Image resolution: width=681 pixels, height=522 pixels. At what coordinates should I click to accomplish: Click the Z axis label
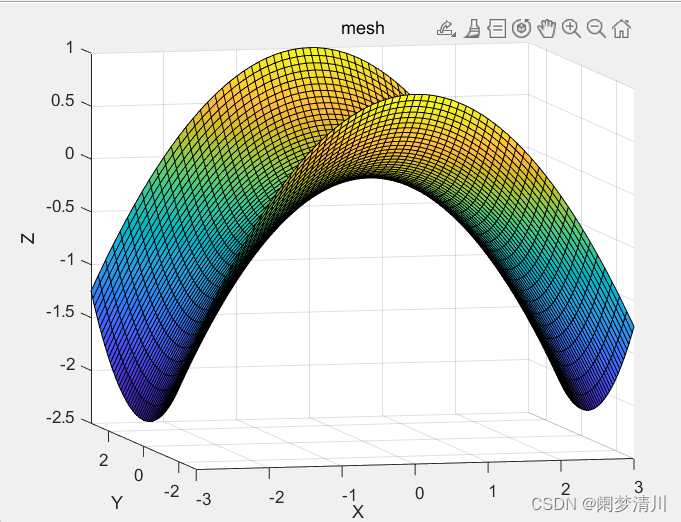[27, 238]
